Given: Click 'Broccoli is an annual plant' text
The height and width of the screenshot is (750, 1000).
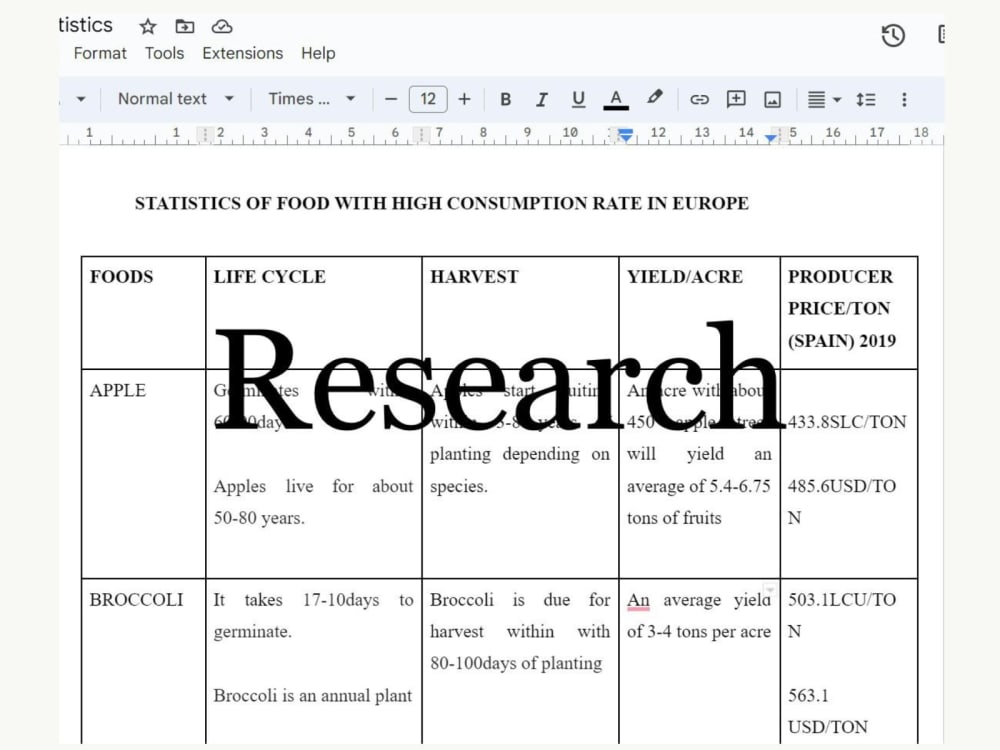Looking at the screenshot, I should [x=312, y=695].
